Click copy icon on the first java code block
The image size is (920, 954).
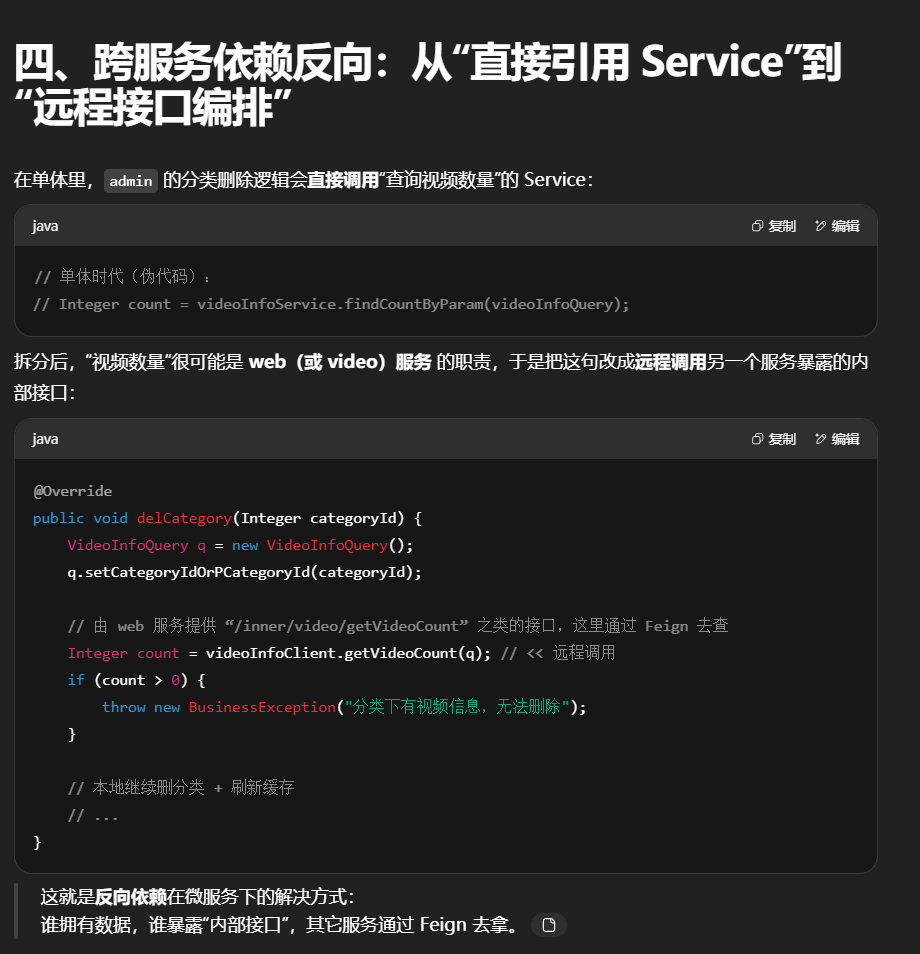point(758,226)
